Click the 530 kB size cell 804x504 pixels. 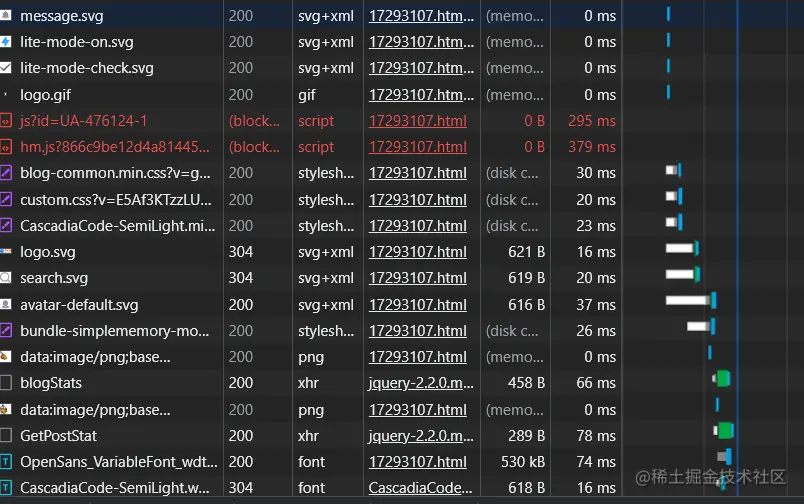click(x=522, y=462)
